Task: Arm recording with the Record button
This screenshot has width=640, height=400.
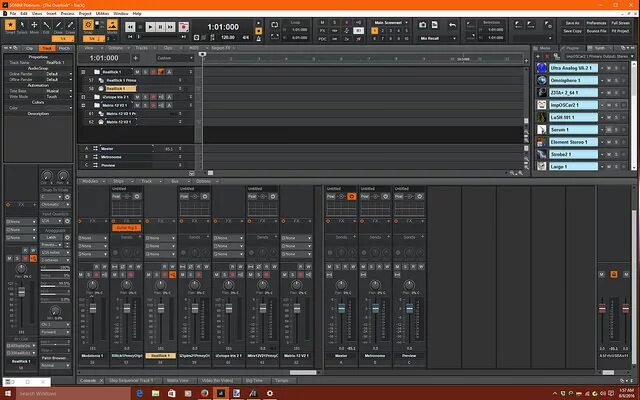Action: pyautogui.click(x=184, y=27)
